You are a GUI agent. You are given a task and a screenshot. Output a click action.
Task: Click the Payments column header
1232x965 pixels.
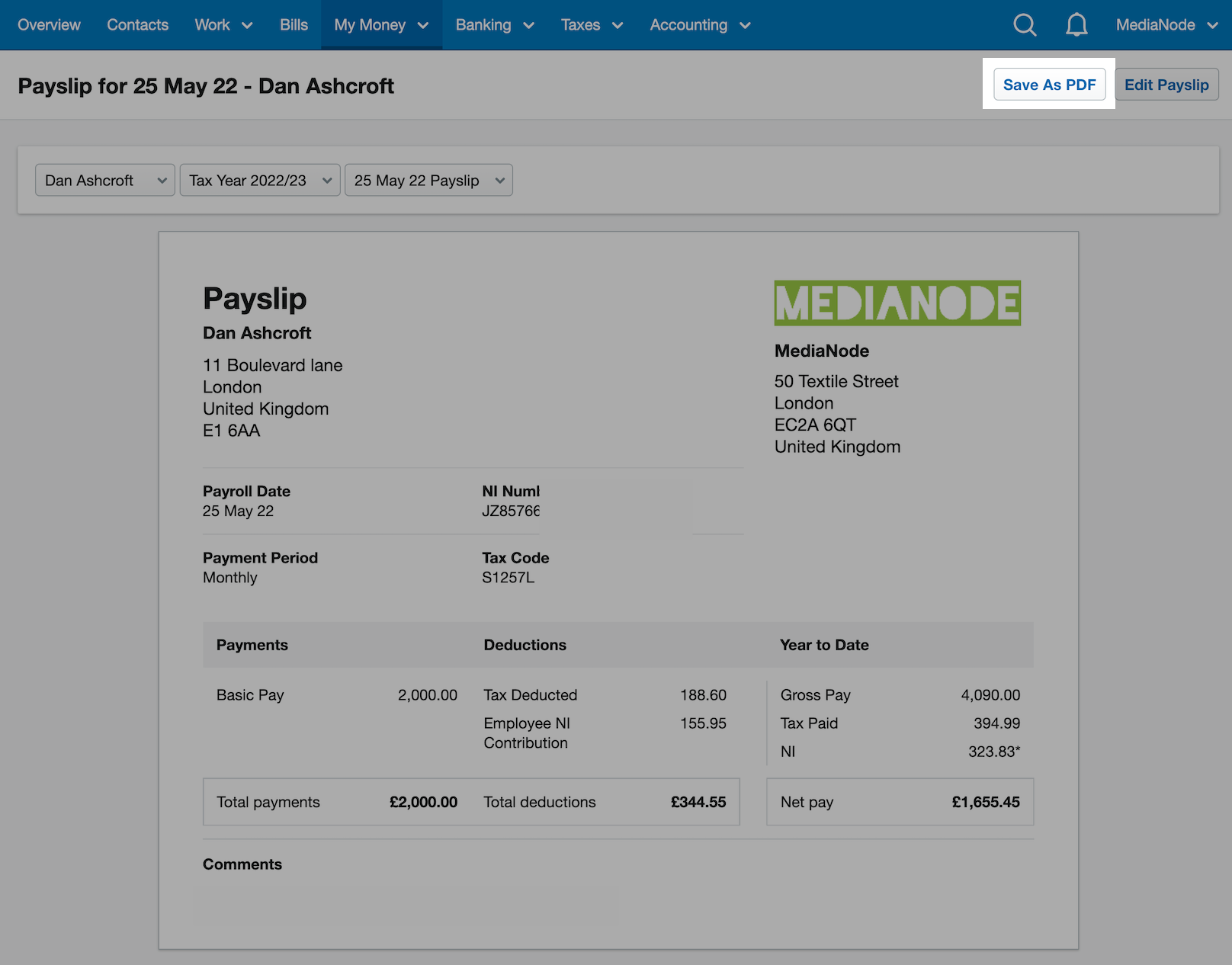(x=252, y=645)
